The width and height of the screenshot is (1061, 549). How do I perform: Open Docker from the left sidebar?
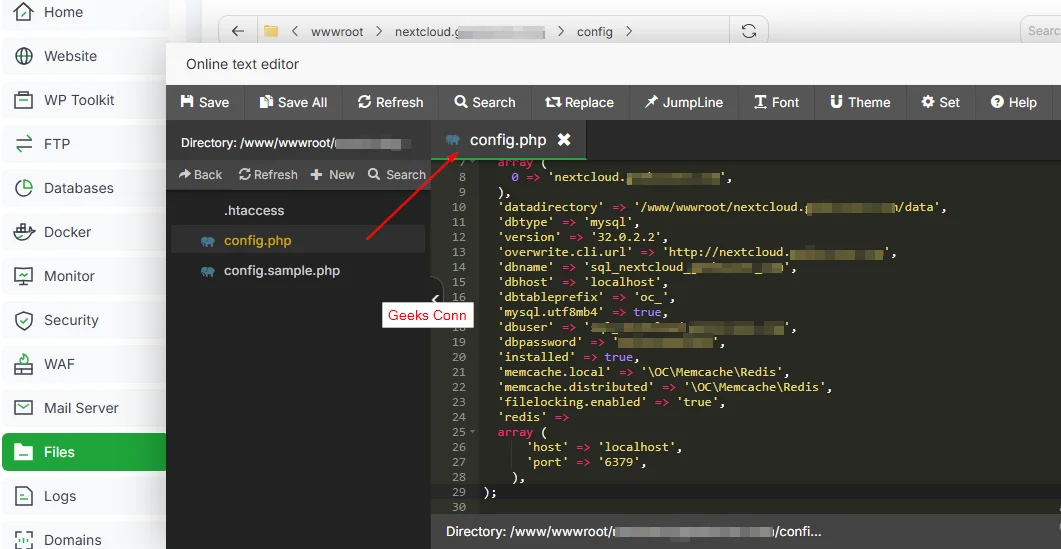[x=67, y=232]
